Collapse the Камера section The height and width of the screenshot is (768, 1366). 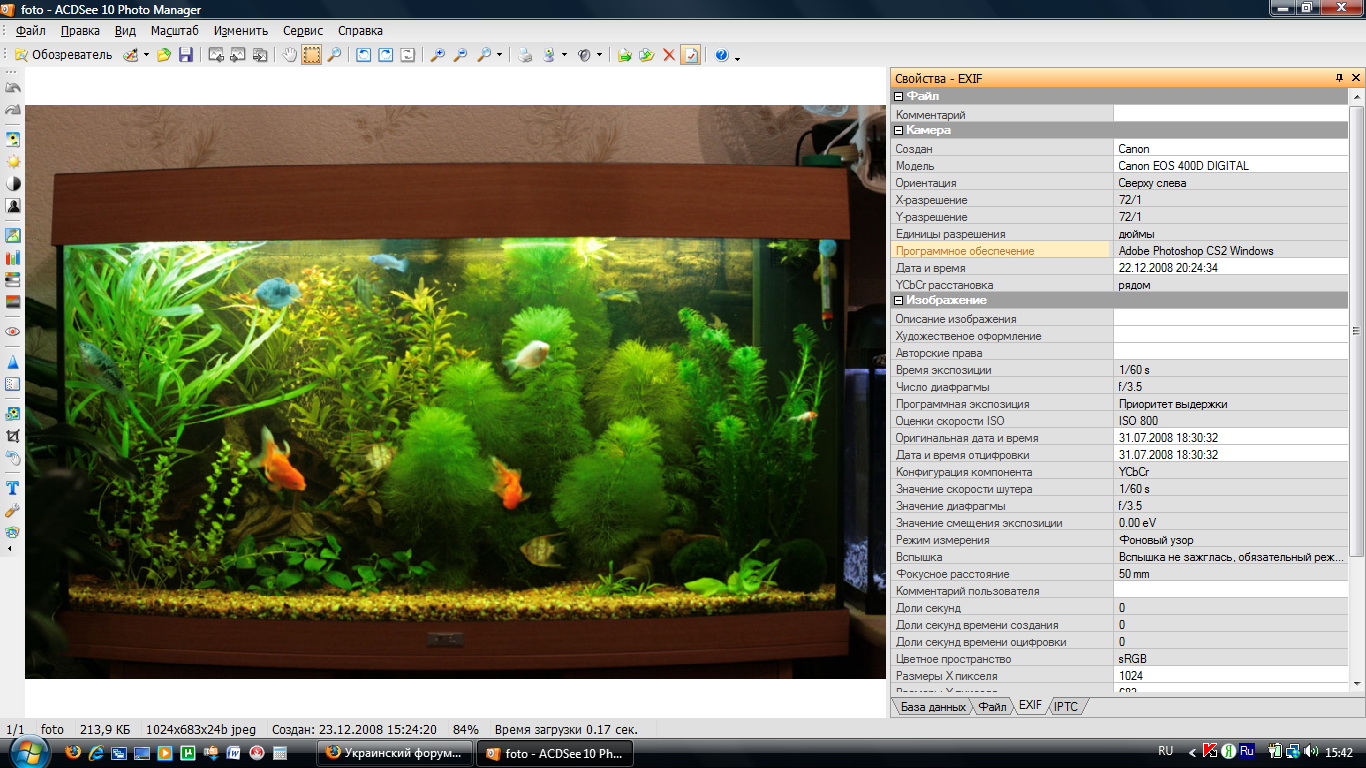(x=899, y=131)
